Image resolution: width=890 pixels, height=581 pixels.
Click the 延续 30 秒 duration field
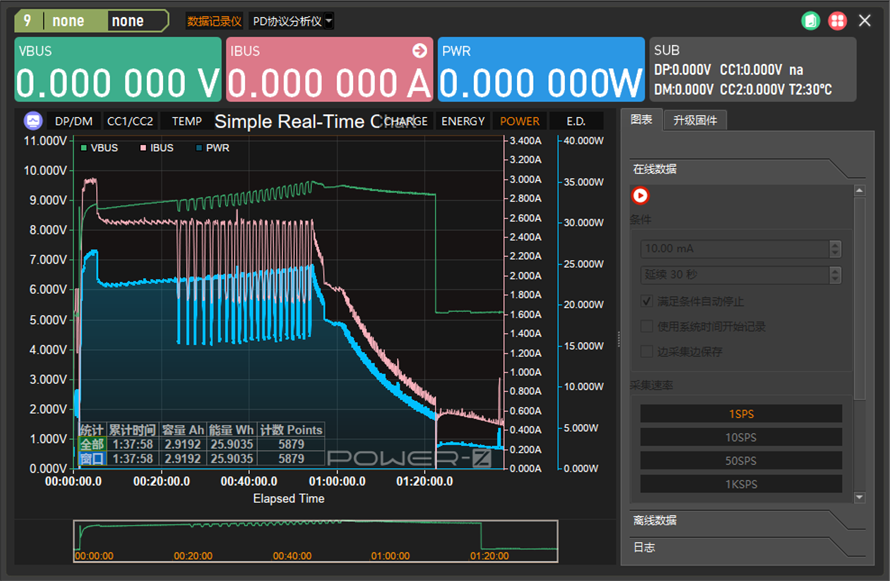(x=735, y=275)
